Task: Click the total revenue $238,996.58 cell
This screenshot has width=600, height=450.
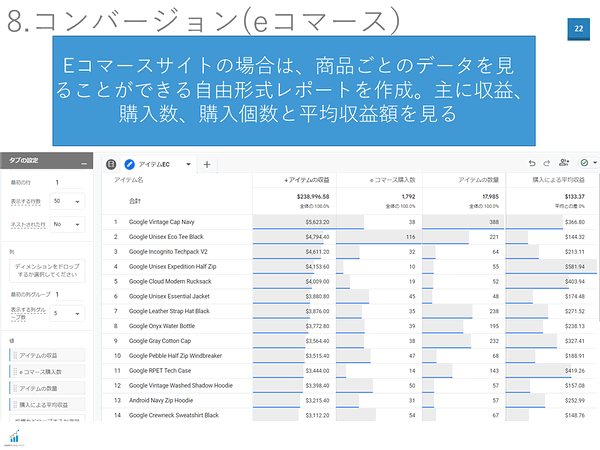Action: click(x=294, y=201)
